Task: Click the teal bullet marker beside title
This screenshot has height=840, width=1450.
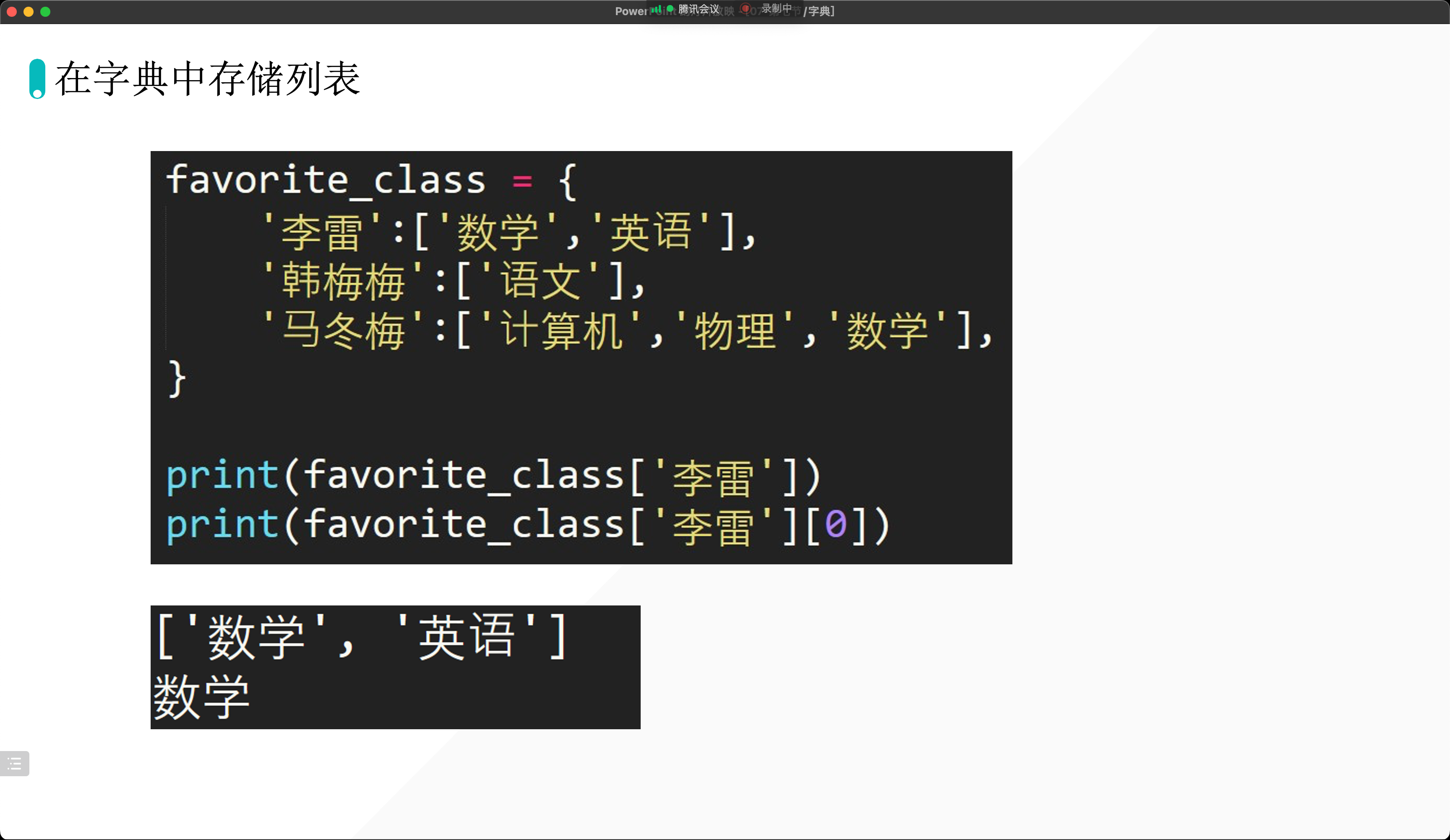Action: pos(37,79)
